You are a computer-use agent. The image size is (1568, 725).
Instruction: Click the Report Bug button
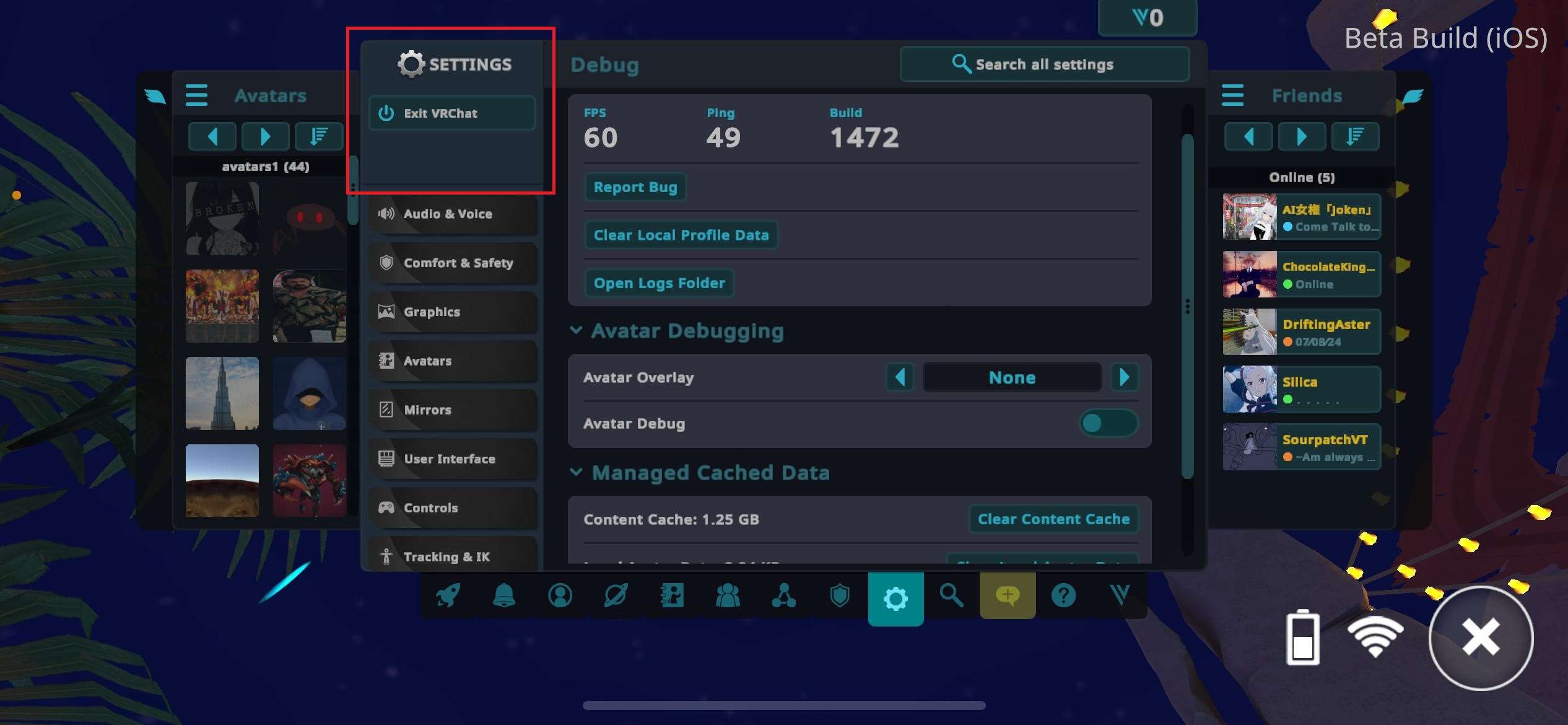click(x=635, y=187)
